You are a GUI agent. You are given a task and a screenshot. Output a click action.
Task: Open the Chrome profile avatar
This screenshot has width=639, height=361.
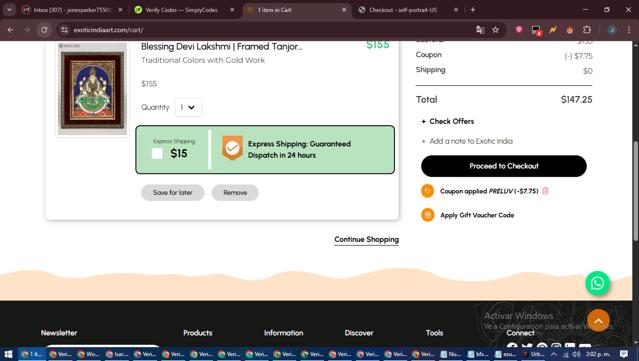(612, 30)
